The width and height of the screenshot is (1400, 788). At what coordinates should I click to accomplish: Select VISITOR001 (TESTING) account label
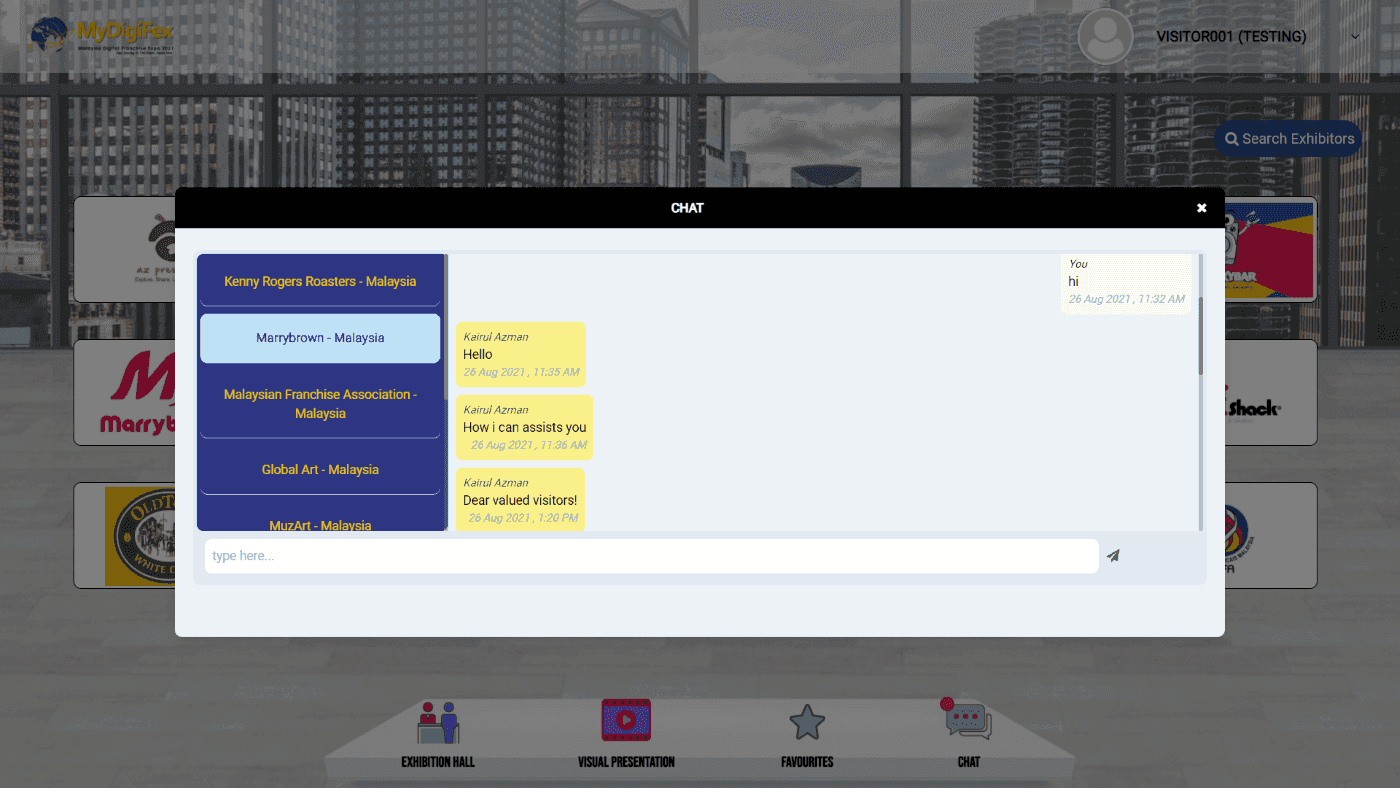[x=1231, y=36]
